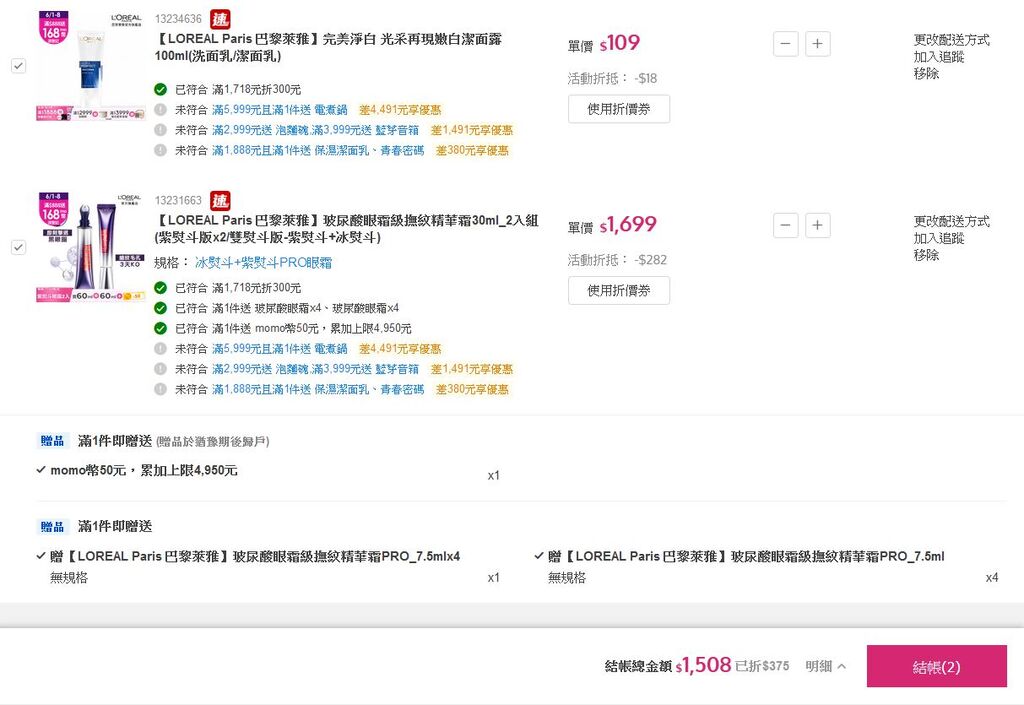Click grey status icon for eye cream's 泡麵碗 promotion

click(161, 369)
